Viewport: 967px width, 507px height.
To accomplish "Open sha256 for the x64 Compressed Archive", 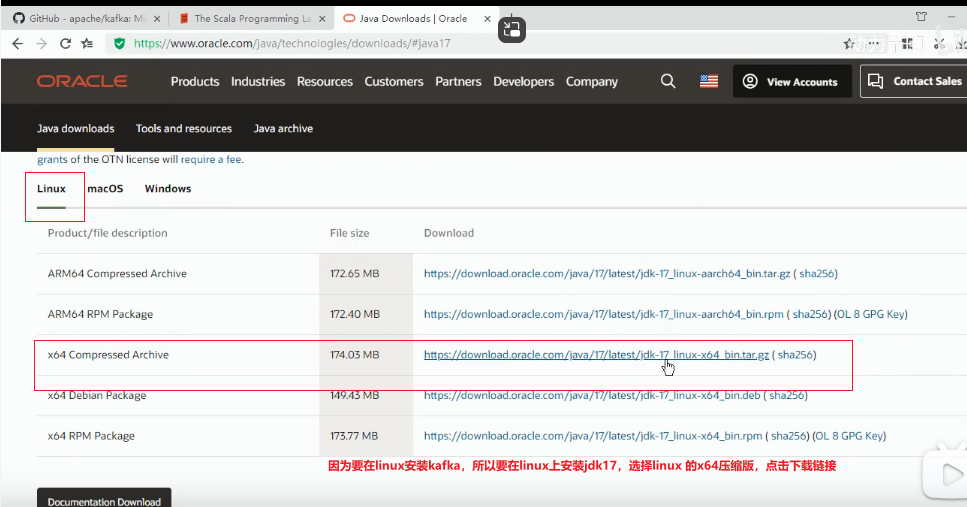I will point(795,355).
